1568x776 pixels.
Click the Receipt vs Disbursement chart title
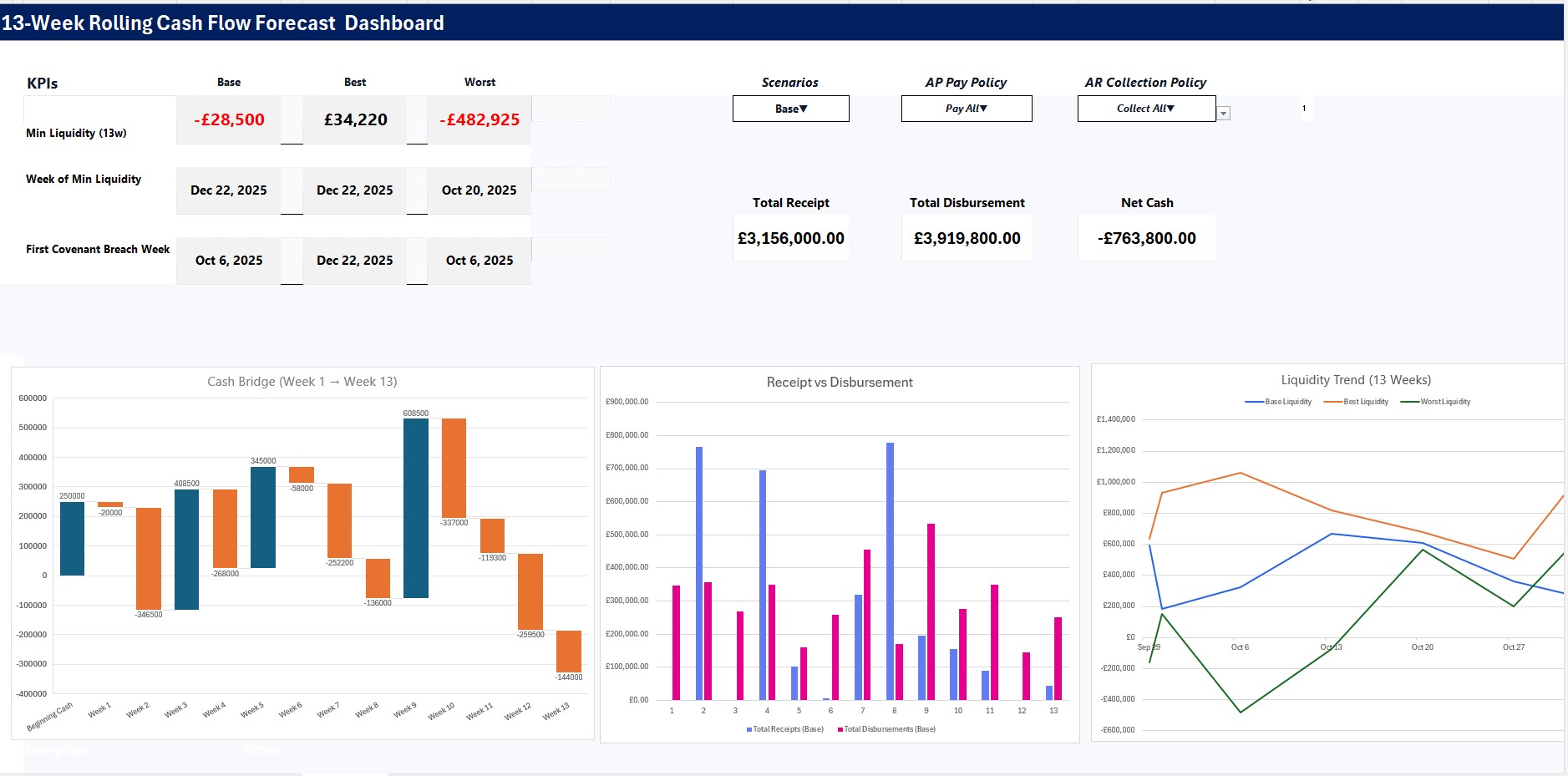[x=839, y=383]
